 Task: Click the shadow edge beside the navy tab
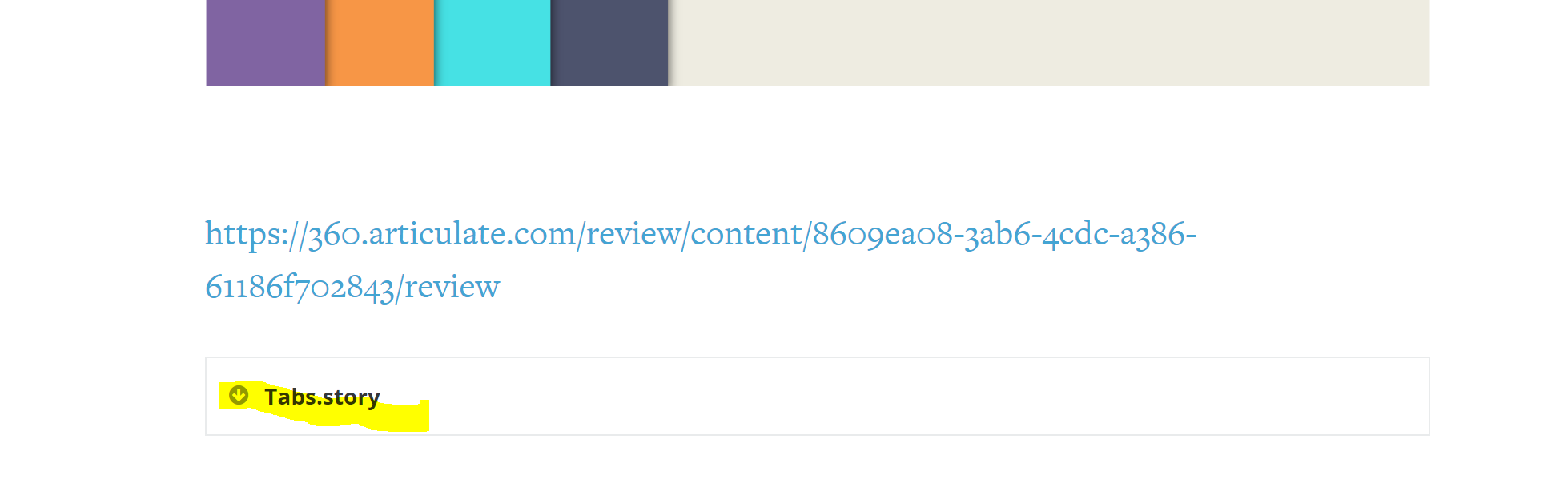[671, 42]
